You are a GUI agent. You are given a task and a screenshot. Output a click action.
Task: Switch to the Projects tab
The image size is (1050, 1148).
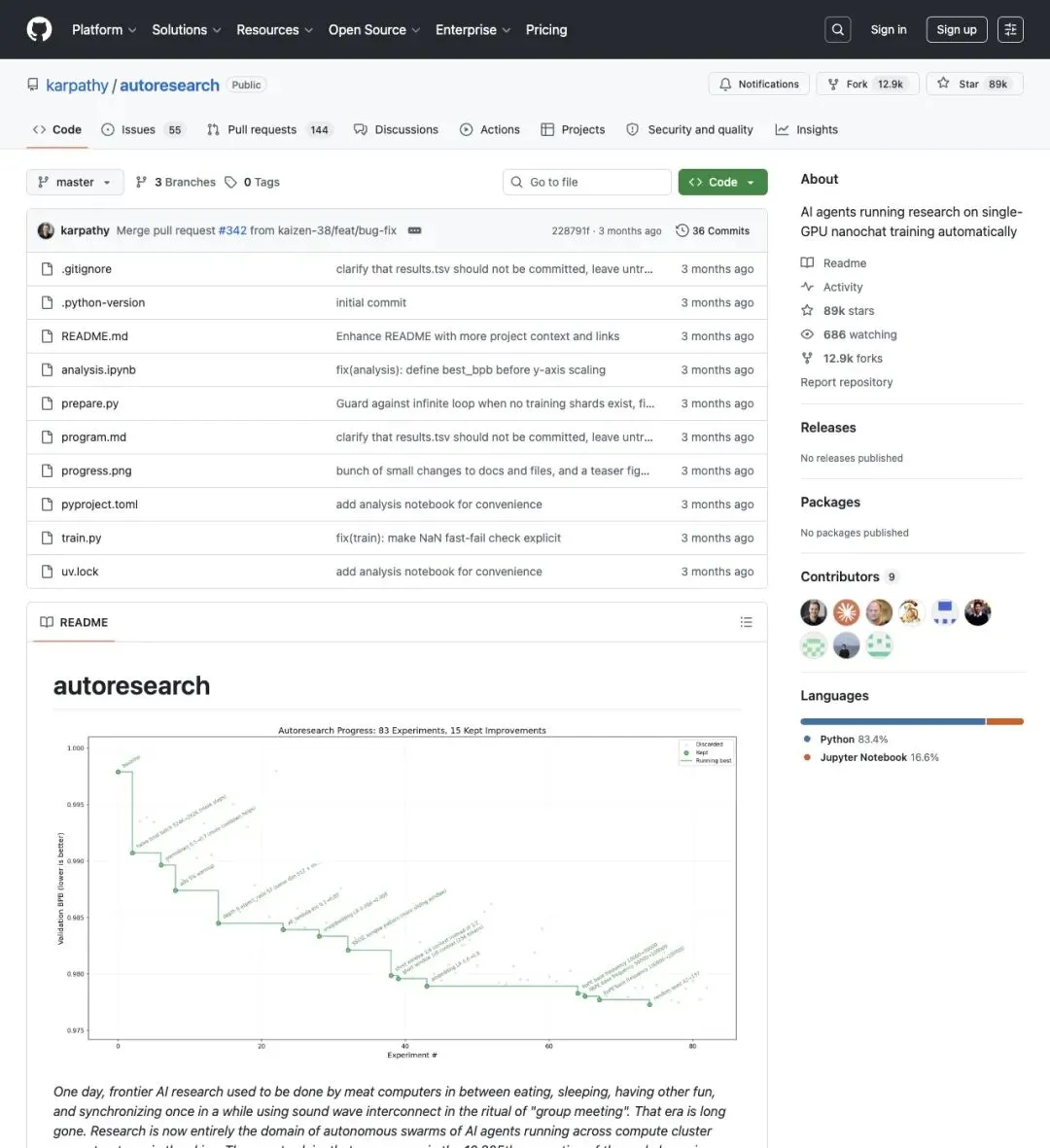pyautogui.click(x=573, y=129)
